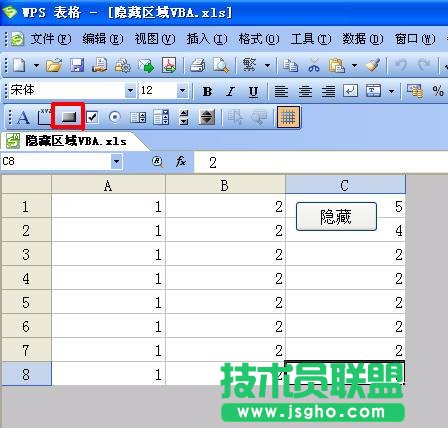The image size is (448, 428).
Task: Click the Currency style icon
Action: (414, 91)
